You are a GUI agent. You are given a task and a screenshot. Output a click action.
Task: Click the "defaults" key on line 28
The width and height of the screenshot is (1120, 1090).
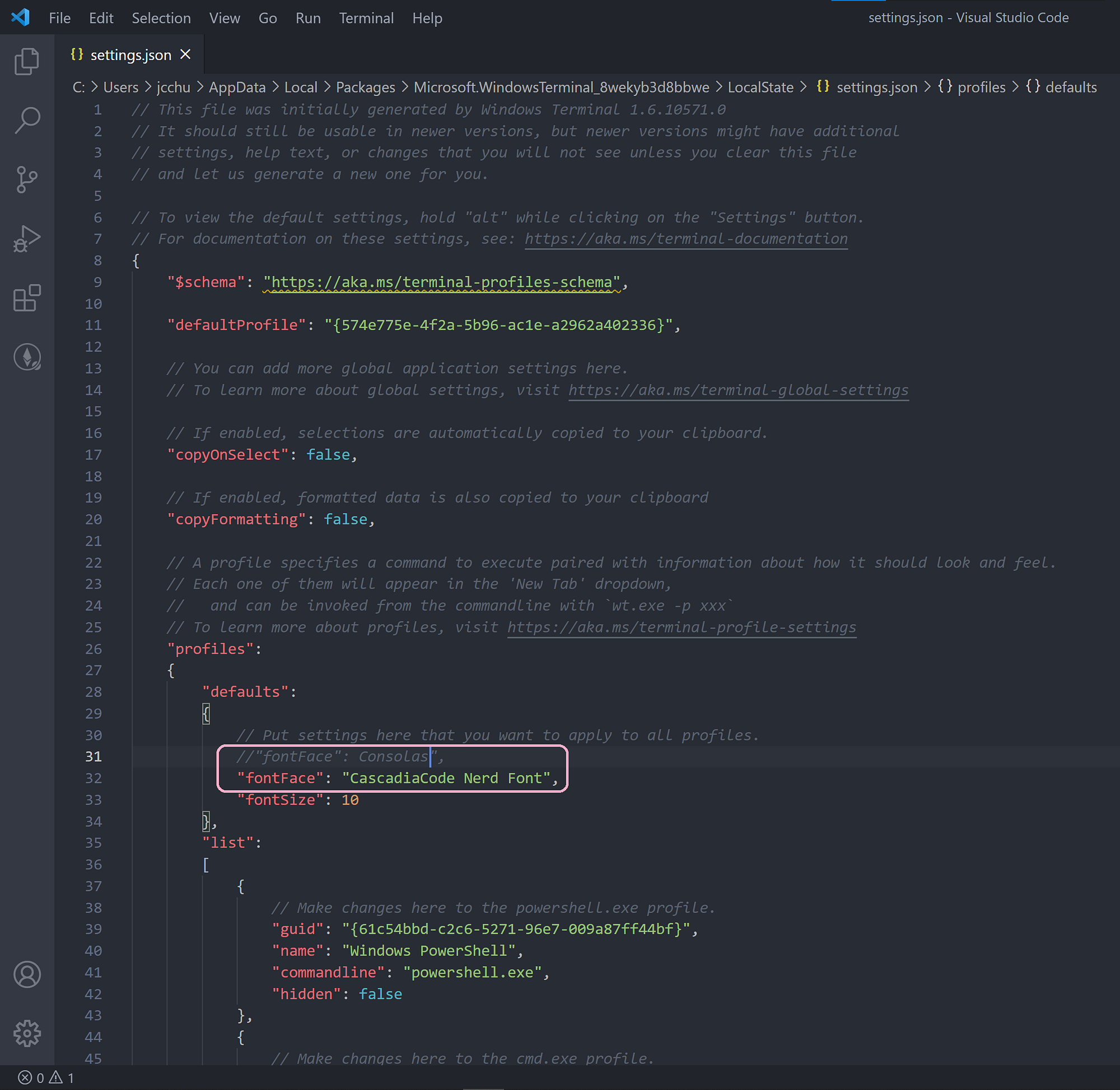pyautogui.click(x=245, y=692)
